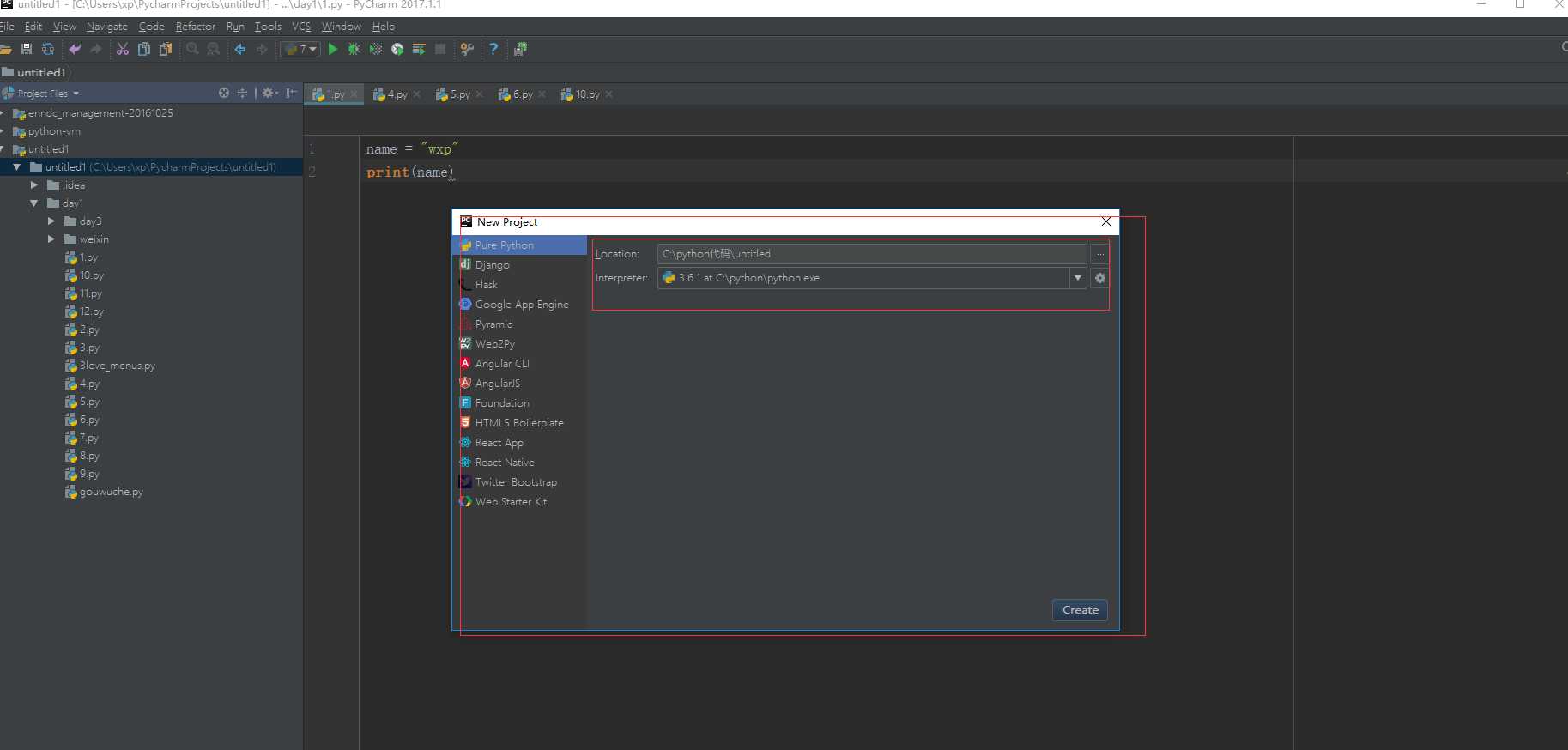Click the Replace toolbar icon
This screenshot has width=1568, height=750.
coord(214,50)
